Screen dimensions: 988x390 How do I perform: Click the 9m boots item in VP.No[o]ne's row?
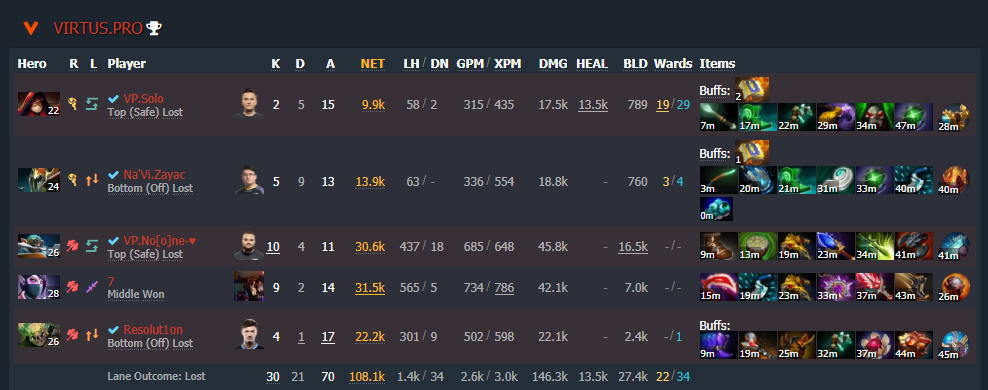718,246
